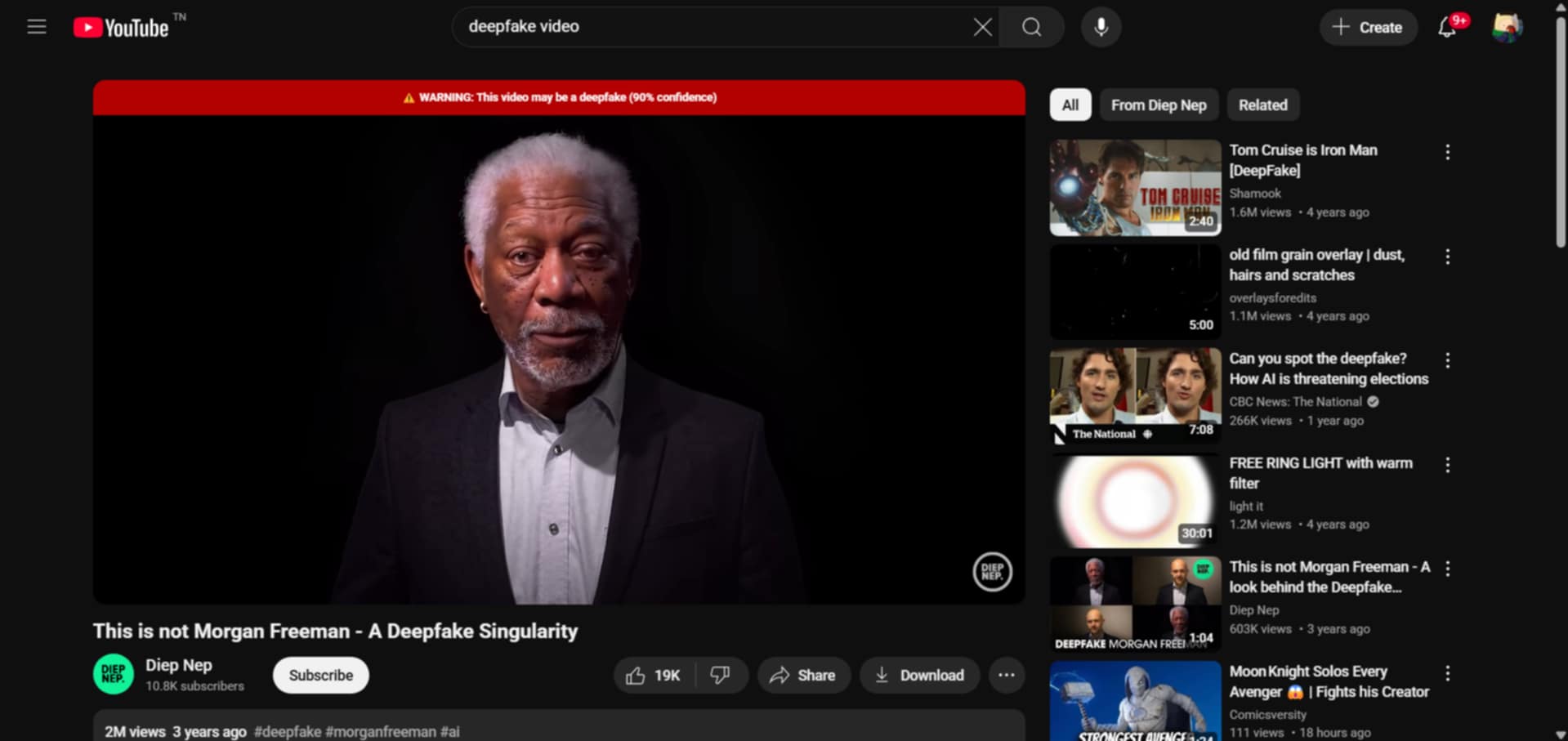Open more actions ellipsis under video
The width and height of the screenshot is (1568, 741).
(1007, 675)
